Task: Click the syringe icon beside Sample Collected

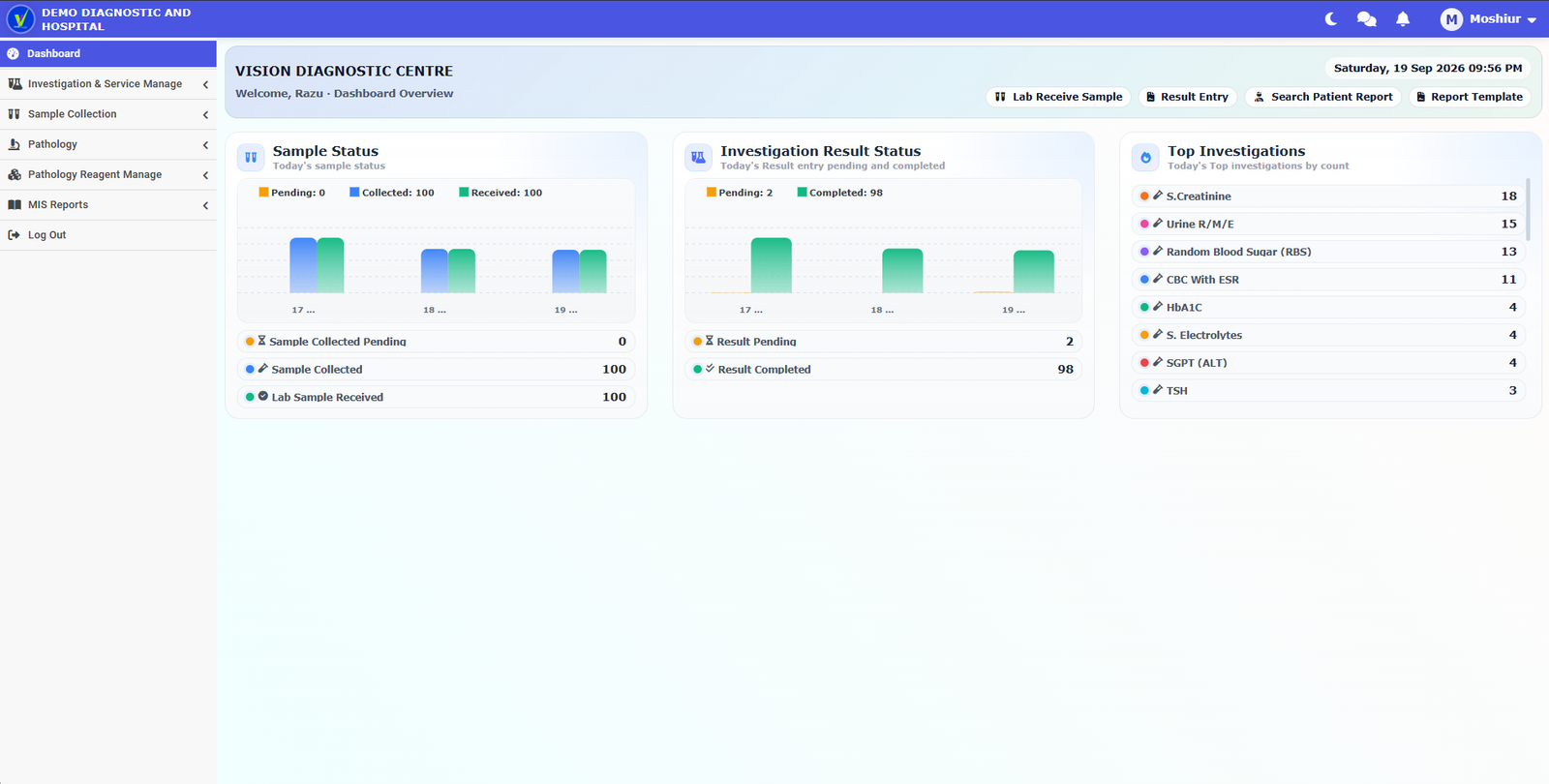Action: pyautogui.click(x=262, y=369)
